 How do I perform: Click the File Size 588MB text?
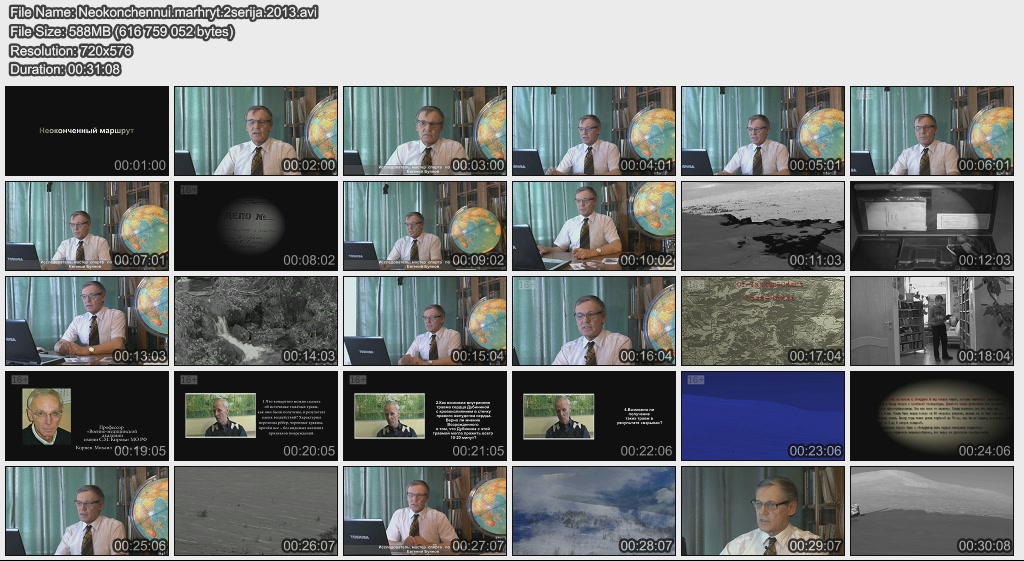(x=121, y=31)
